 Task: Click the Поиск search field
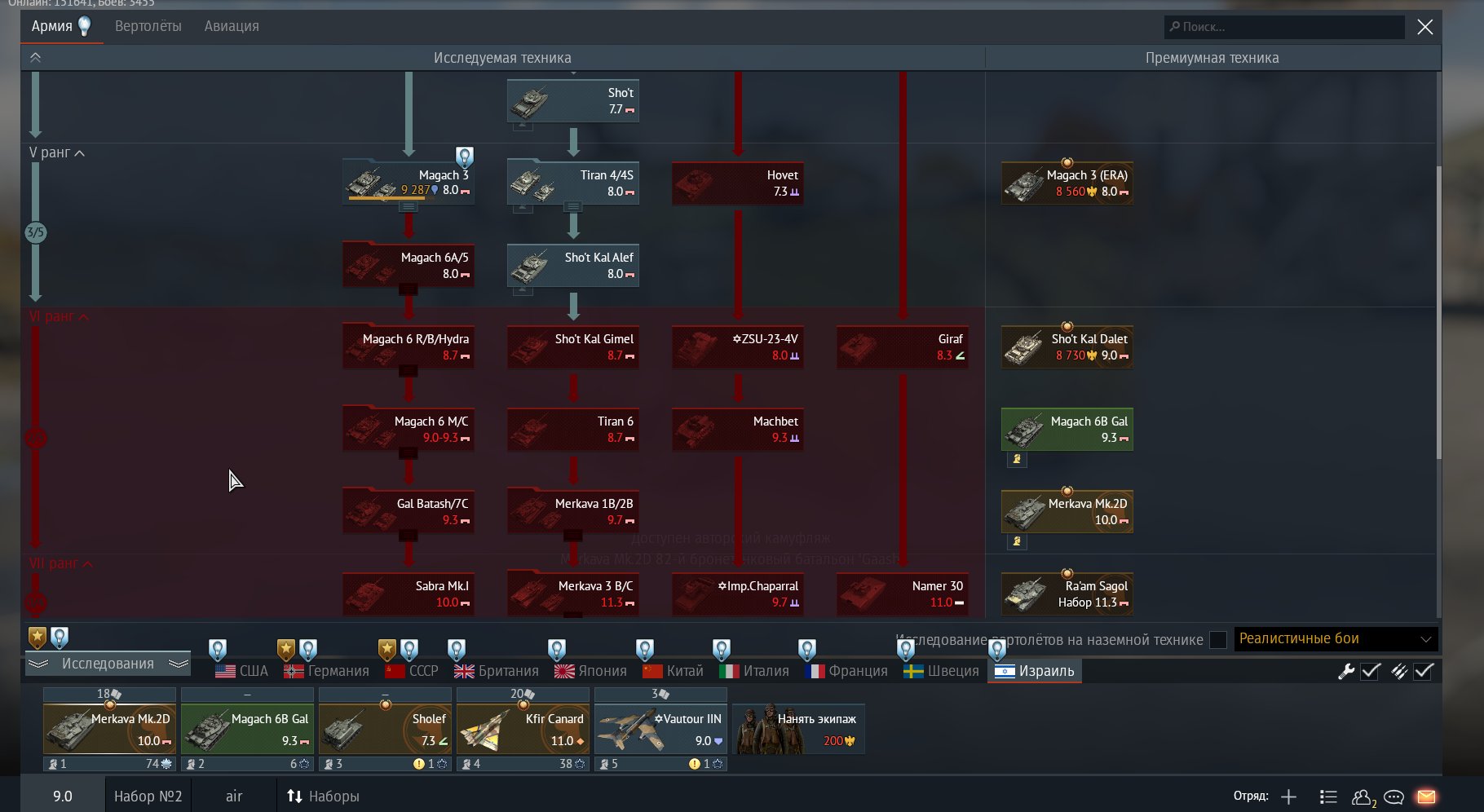1283,27
